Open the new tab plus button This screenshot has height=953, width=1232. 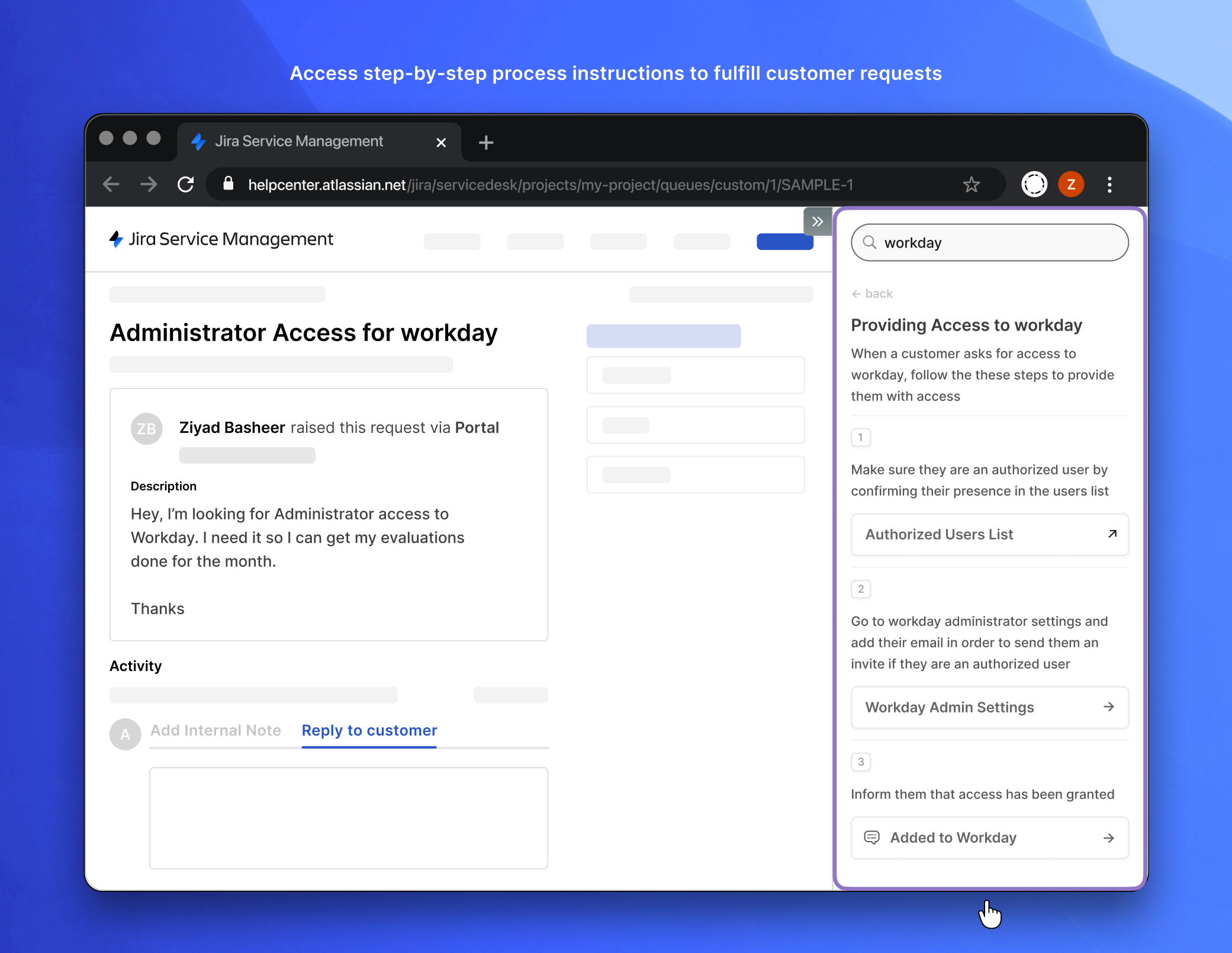[485, 142]
